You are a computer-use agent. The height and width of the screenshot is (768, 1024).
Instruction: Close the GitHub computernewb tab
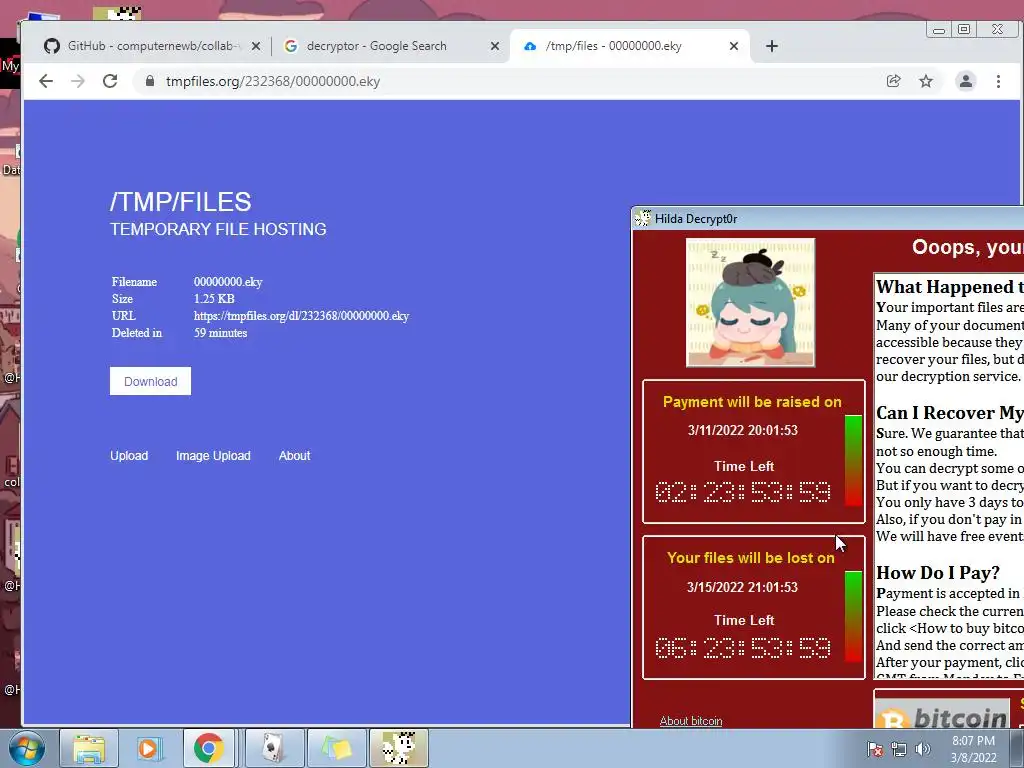click(256, 46)
